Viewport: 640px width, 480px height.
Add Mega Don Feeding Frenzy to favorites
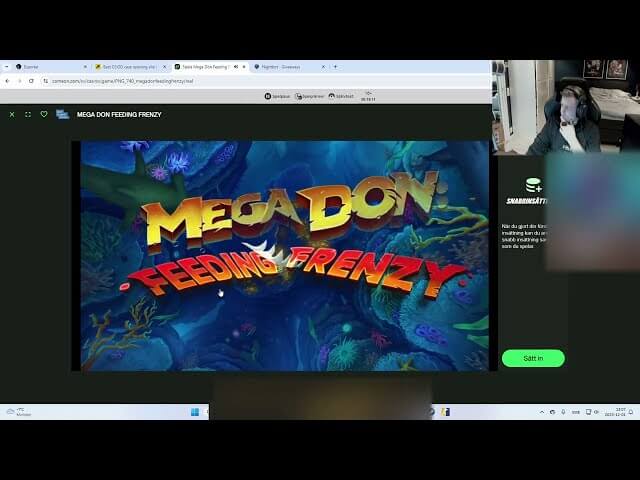click(44, 115)
